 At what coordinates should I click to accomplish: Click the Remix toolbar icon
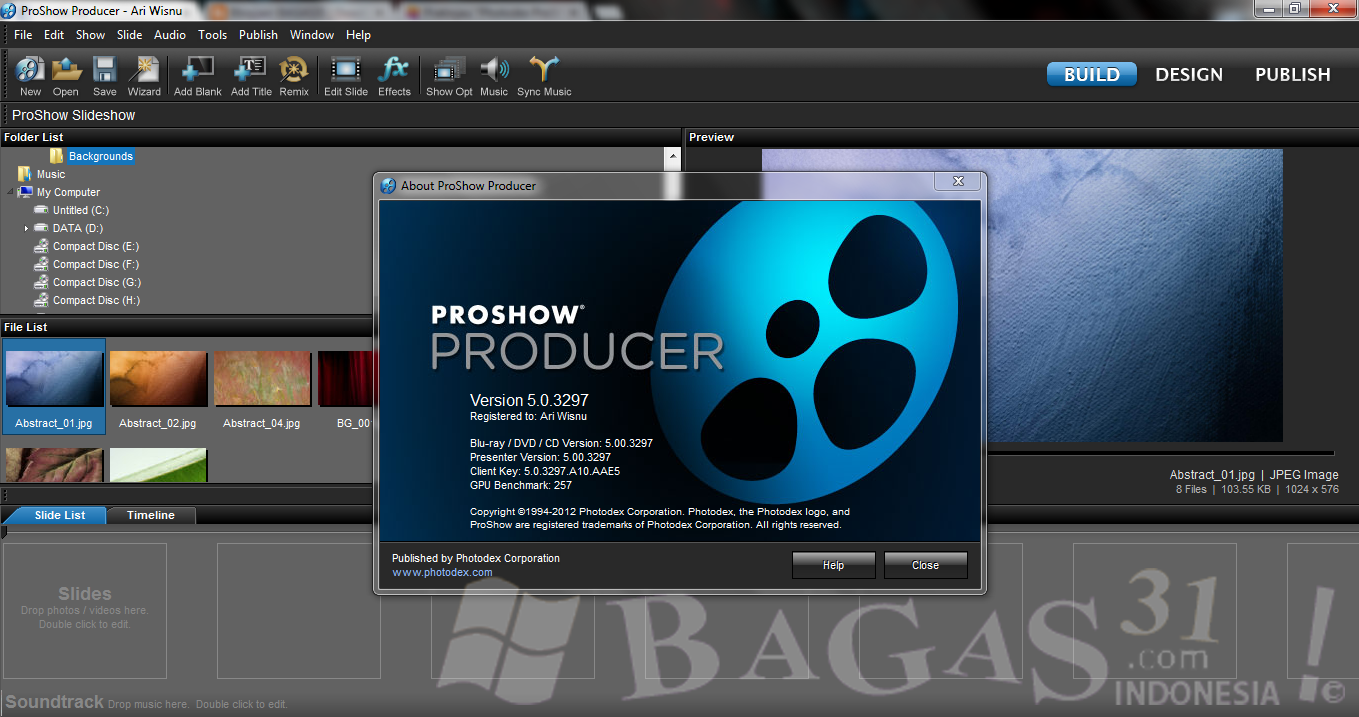coord(294,76)
